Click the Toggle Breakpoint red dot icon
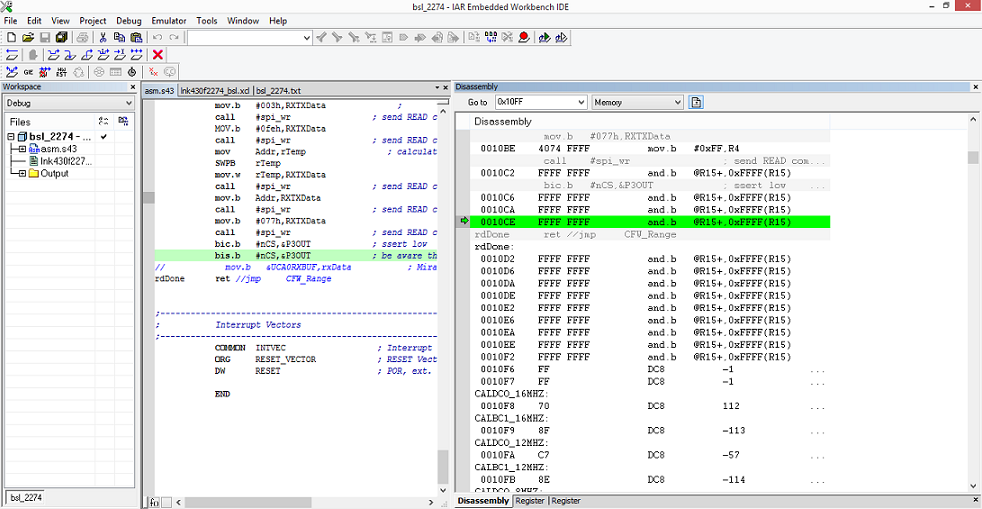Screen dimensions: 982x509 (x=524, y=38)
